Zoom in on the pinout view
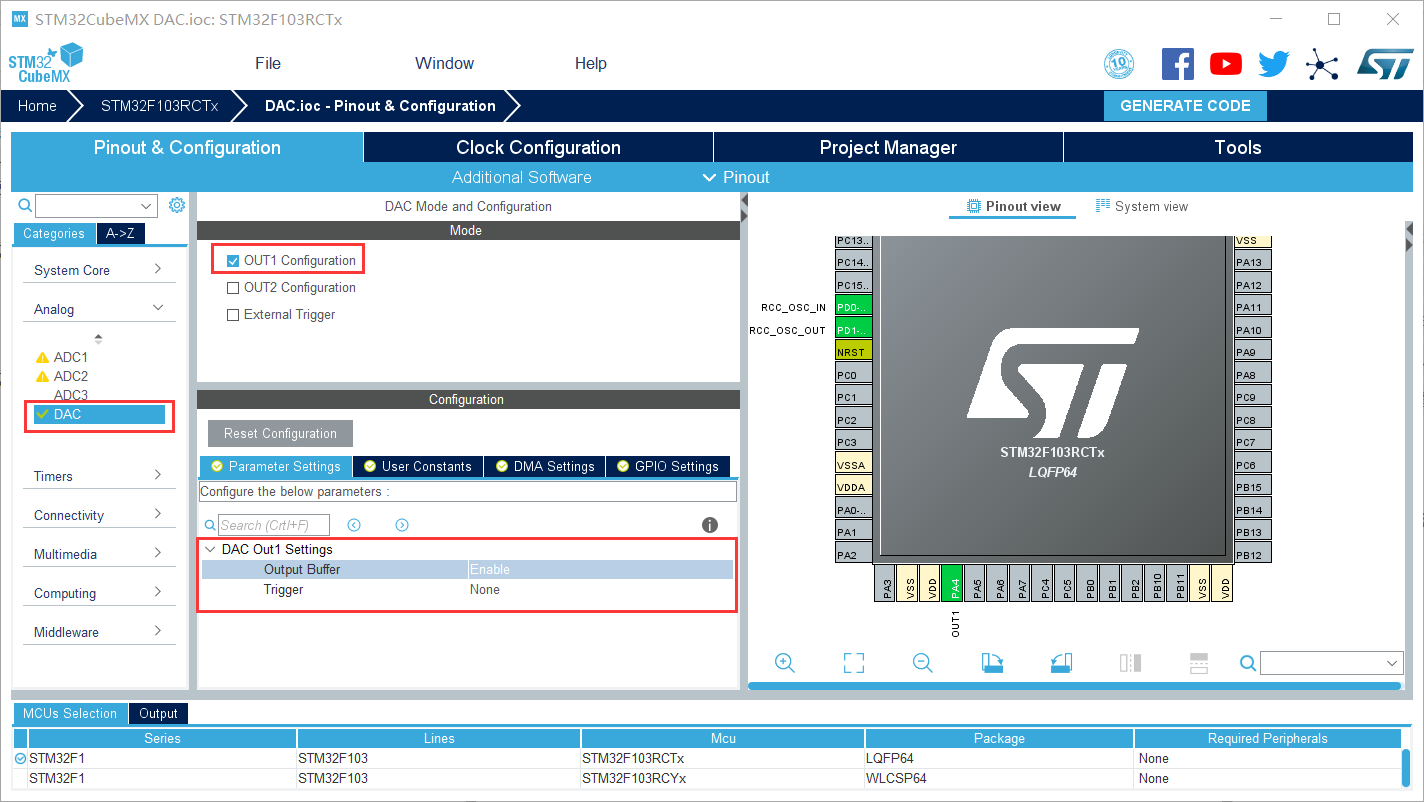1424x802 pixels. [x=784, y=663]
